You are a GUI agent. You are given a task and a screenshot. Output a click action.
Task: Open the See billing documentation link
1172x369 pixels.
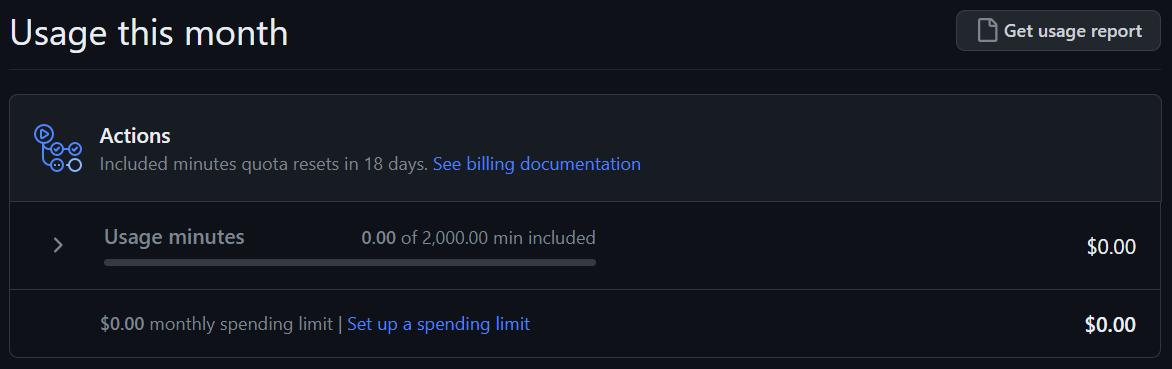(x=537, y=164)
